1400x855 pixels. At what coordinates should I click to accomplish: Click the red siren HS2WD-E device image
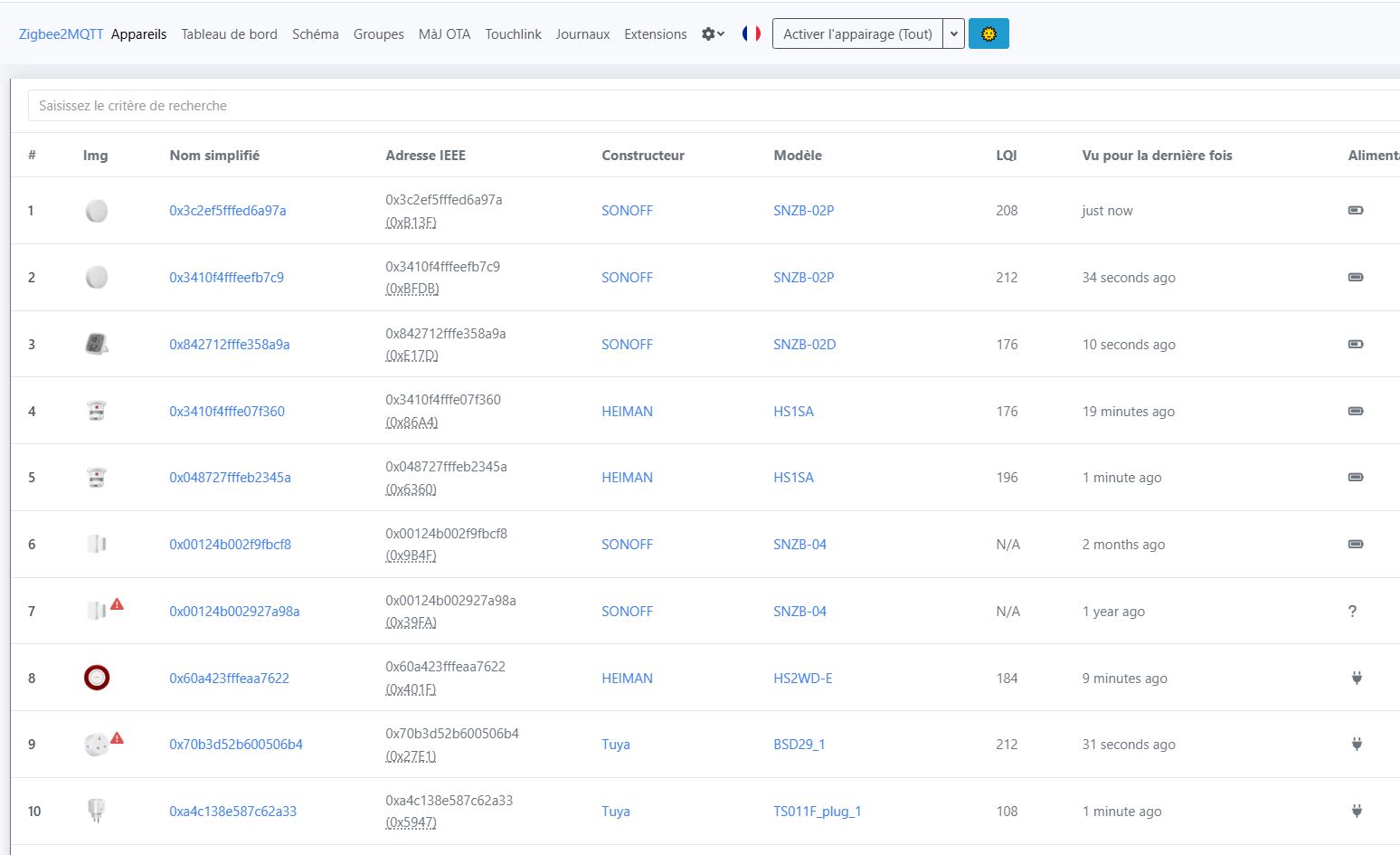(97, 678)
